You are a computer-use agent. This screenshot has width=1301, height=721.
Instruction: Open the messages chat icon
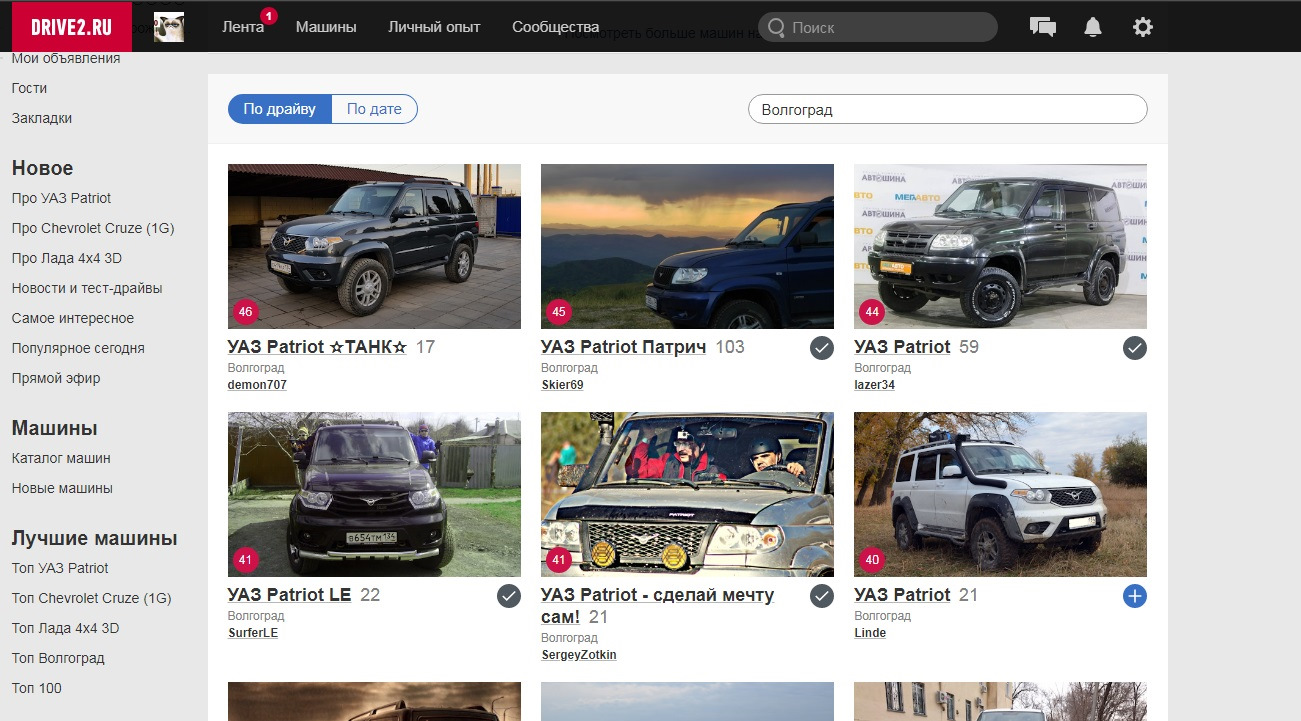coord(1043,27)
